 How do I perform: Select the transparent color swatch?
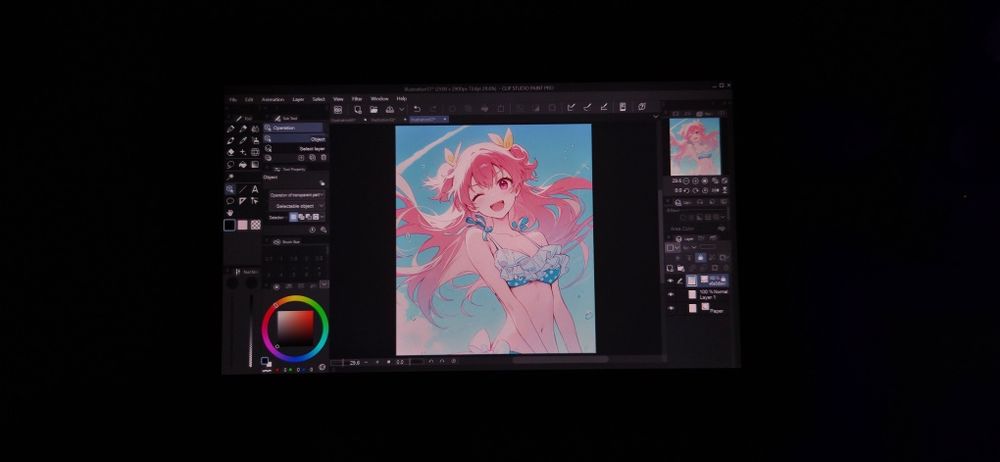coord(255,225)
